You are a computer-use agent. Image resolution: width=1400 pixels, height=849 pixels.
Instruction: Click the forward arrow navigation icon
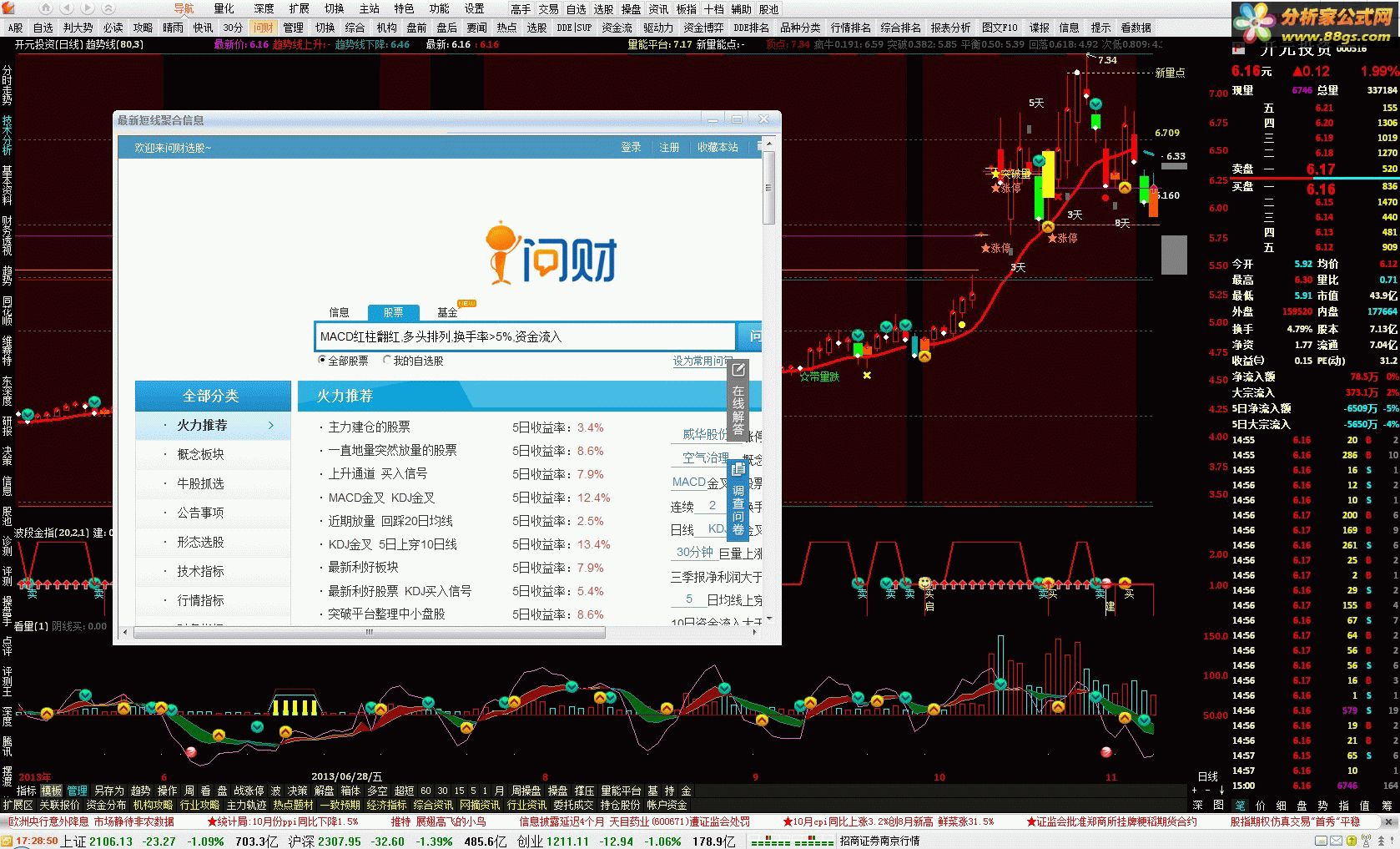pos(88,8)
